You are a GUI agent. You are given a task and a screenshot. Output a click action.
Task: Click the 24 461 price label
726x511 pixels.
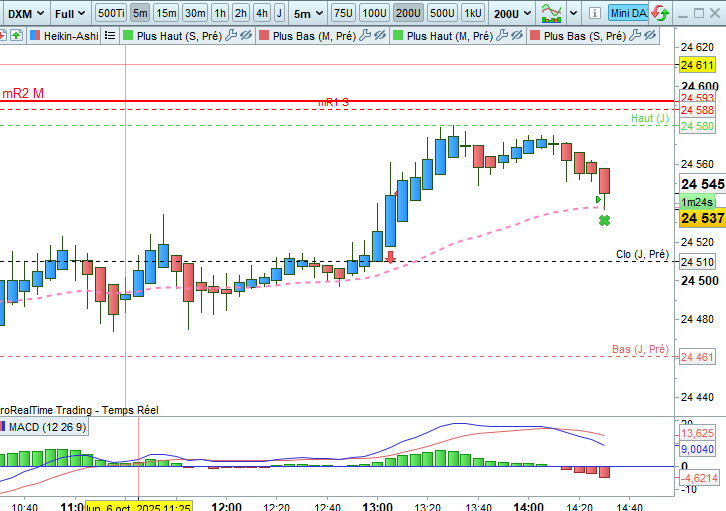(697, 357)
